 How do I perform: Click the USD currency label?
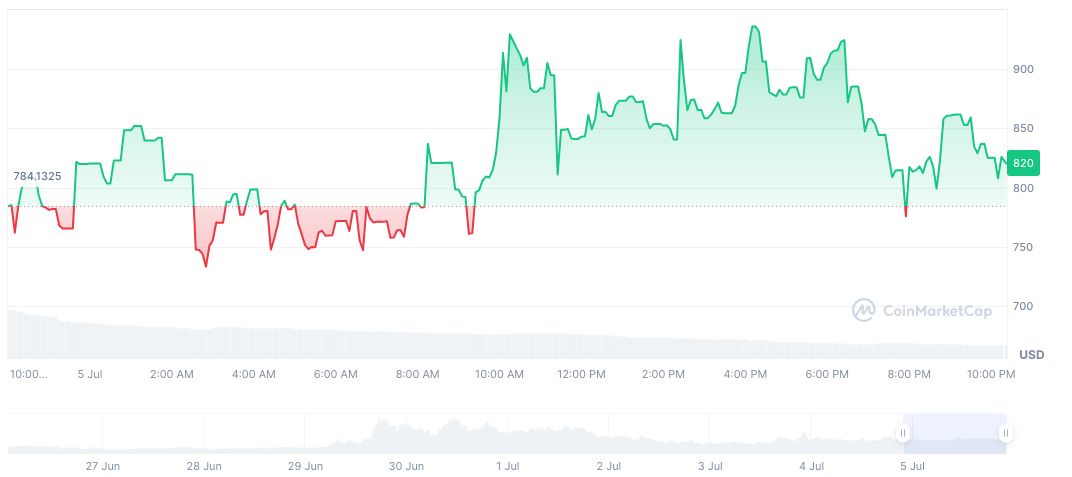pos(1031,355)
